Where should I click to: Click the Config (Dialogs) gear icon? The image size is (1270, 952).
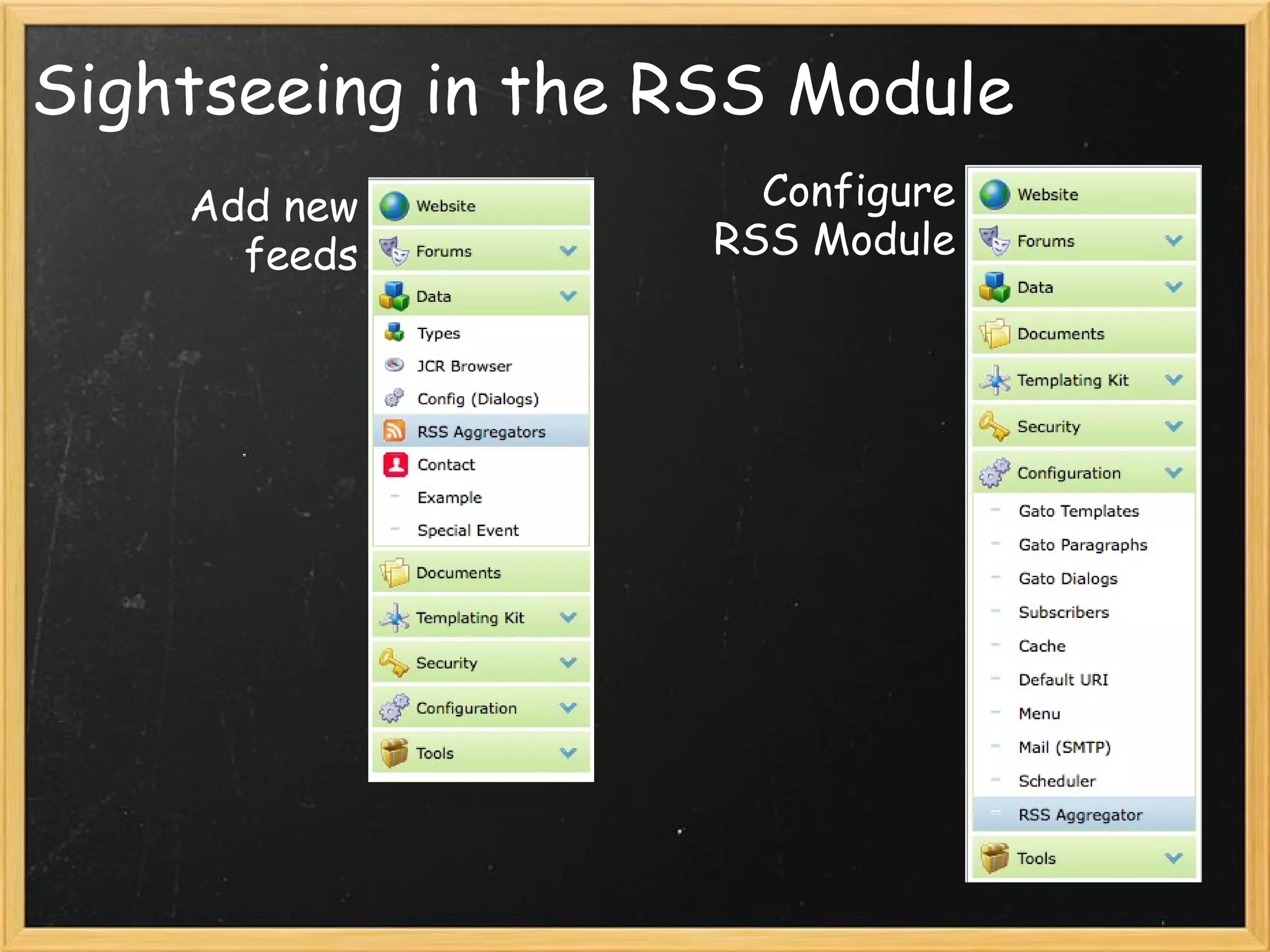[x=394, y=398]
